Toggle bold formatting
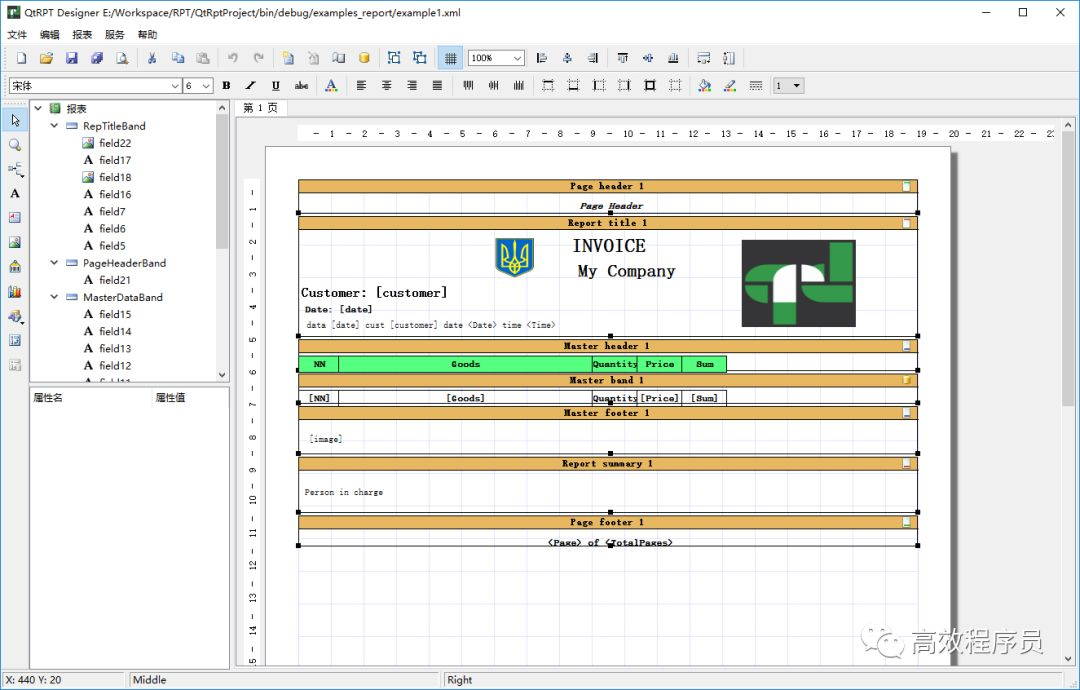Screen dimensions: 1080x690 pyautogui.click(x=226, y=85)
